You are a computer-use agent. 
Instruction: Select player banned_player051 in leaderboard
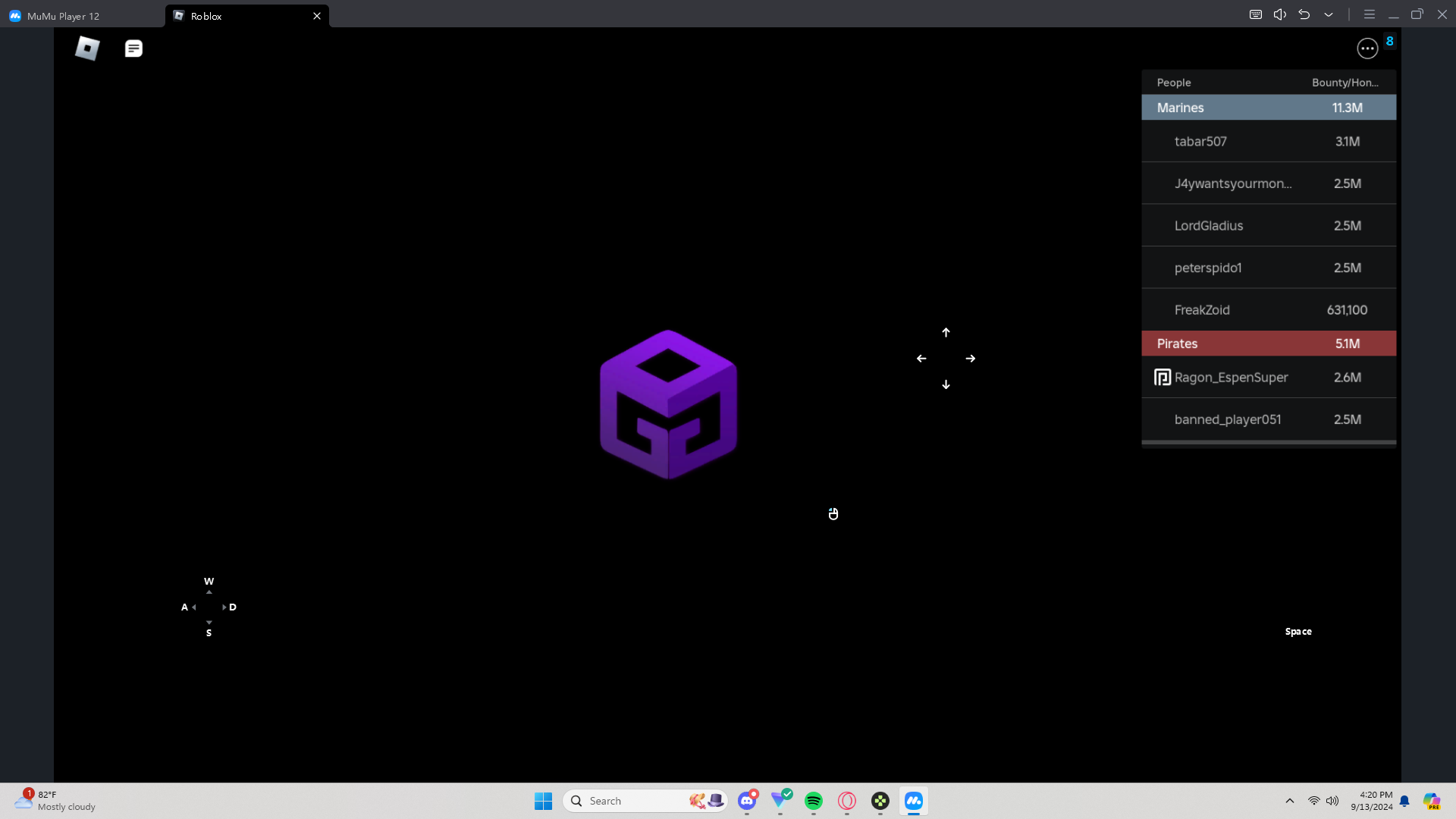tap(1269, 419)
